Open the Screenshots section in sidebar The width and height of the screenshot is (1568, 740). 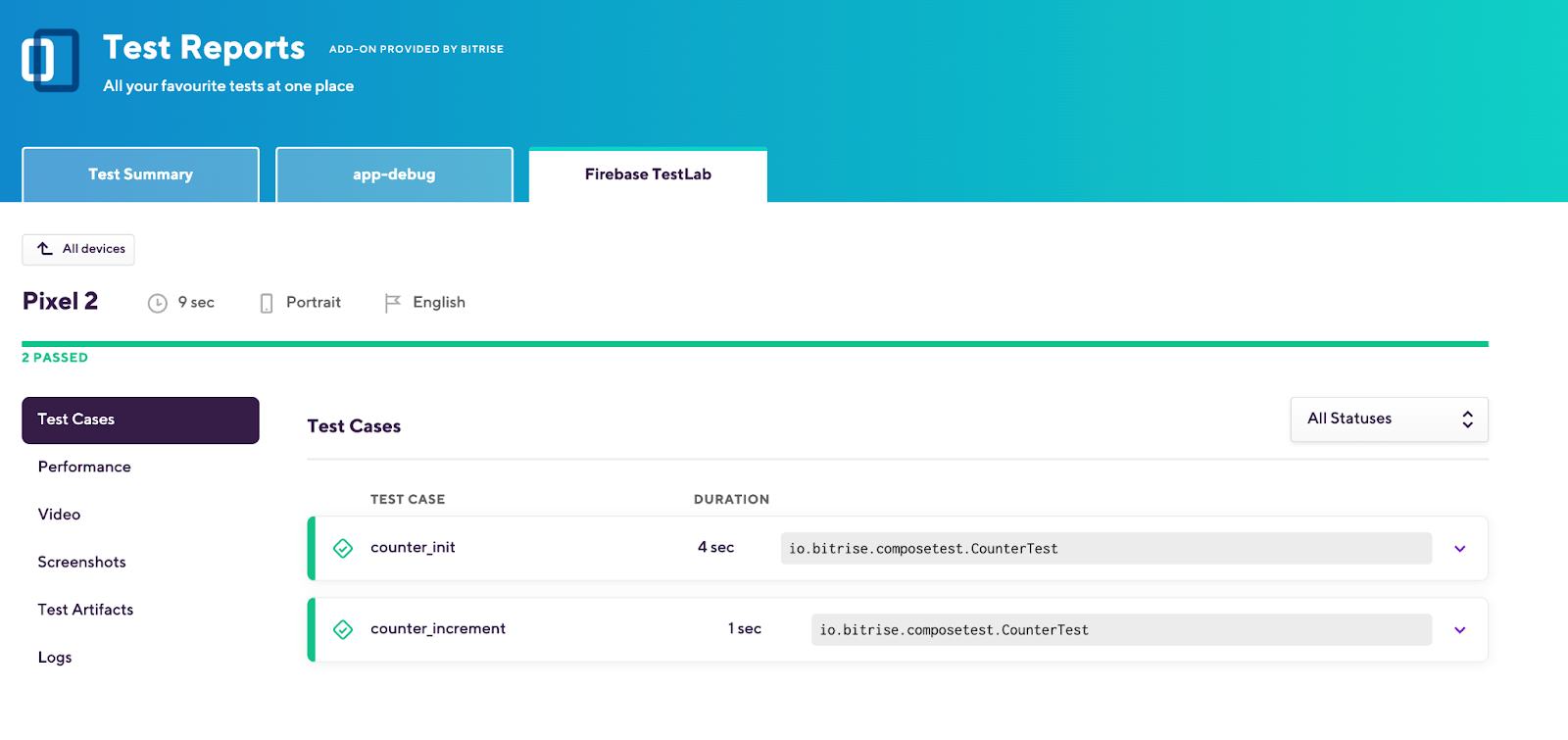point(82,563)
